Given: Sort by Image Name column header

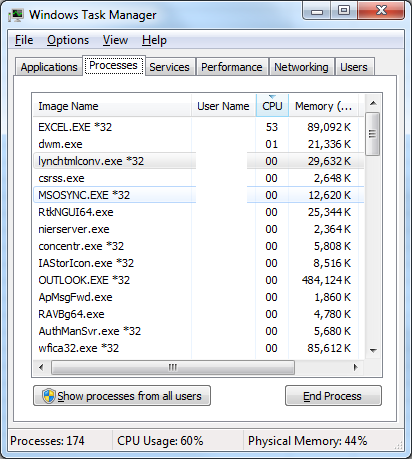Looking at the screenshot, I should pyautogui.click(x=112, y=106).
